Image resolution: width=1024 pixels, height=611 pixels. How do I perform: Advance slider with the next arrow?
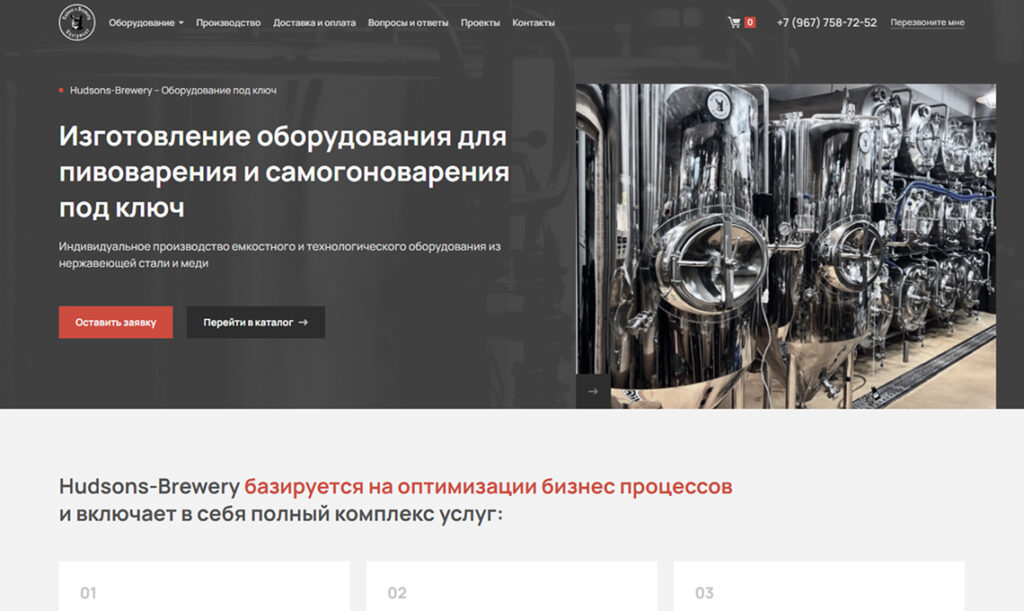[593, 392]
